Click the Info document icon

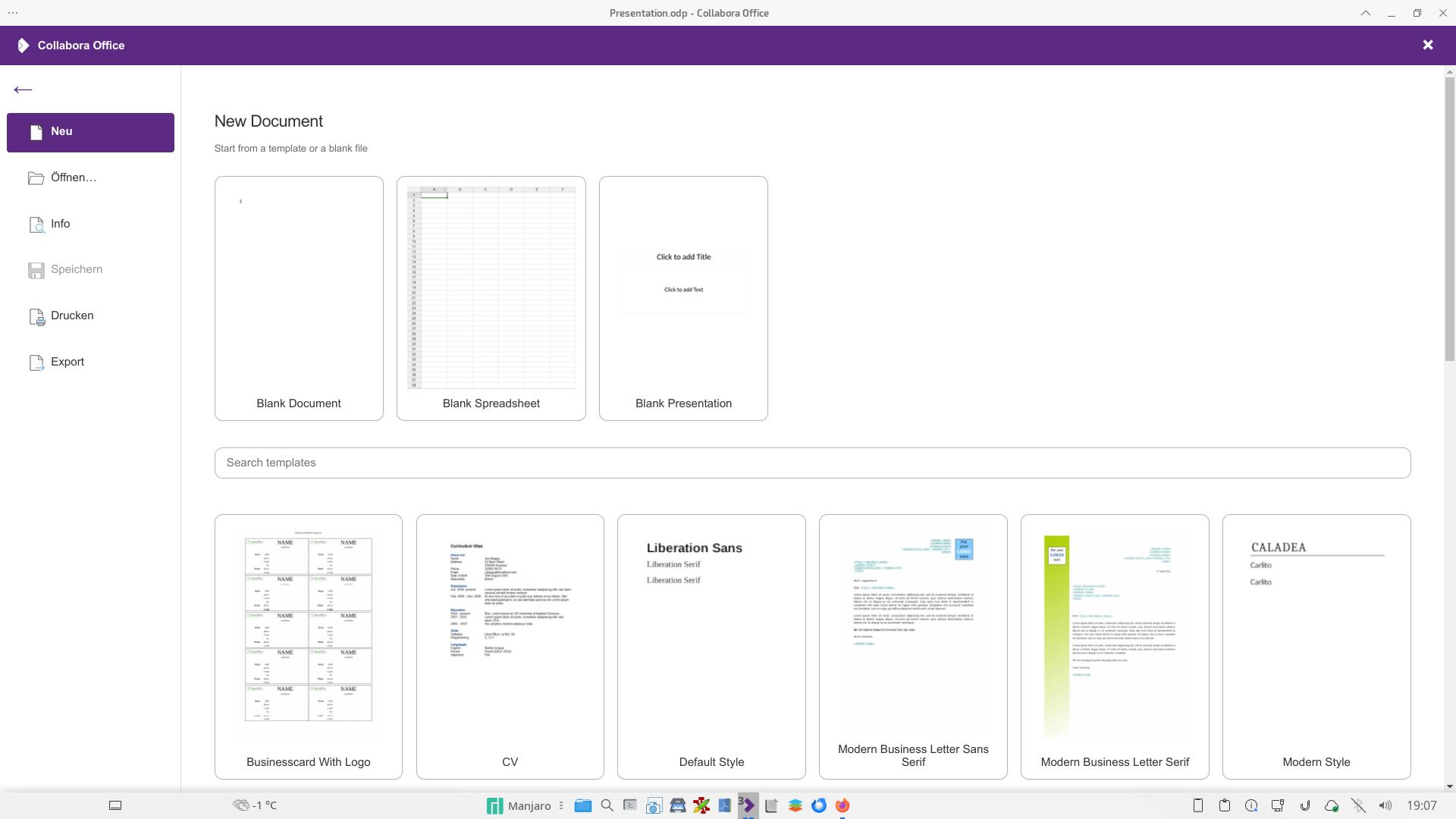[36, 224]
